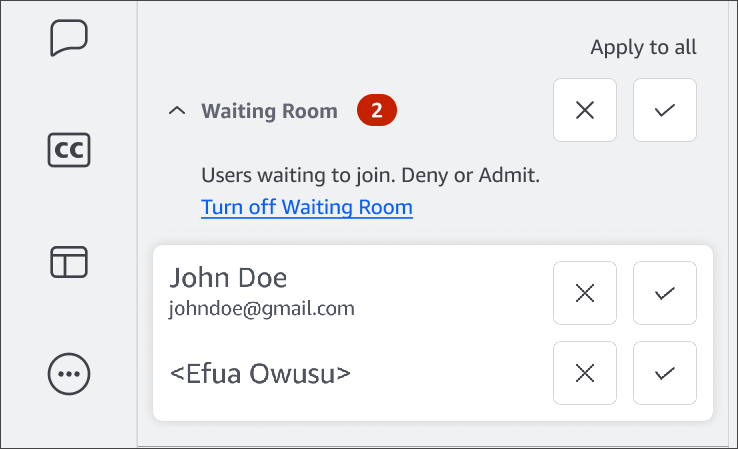
Task: Open more options ellipsis icon
Action: point(69,374)
